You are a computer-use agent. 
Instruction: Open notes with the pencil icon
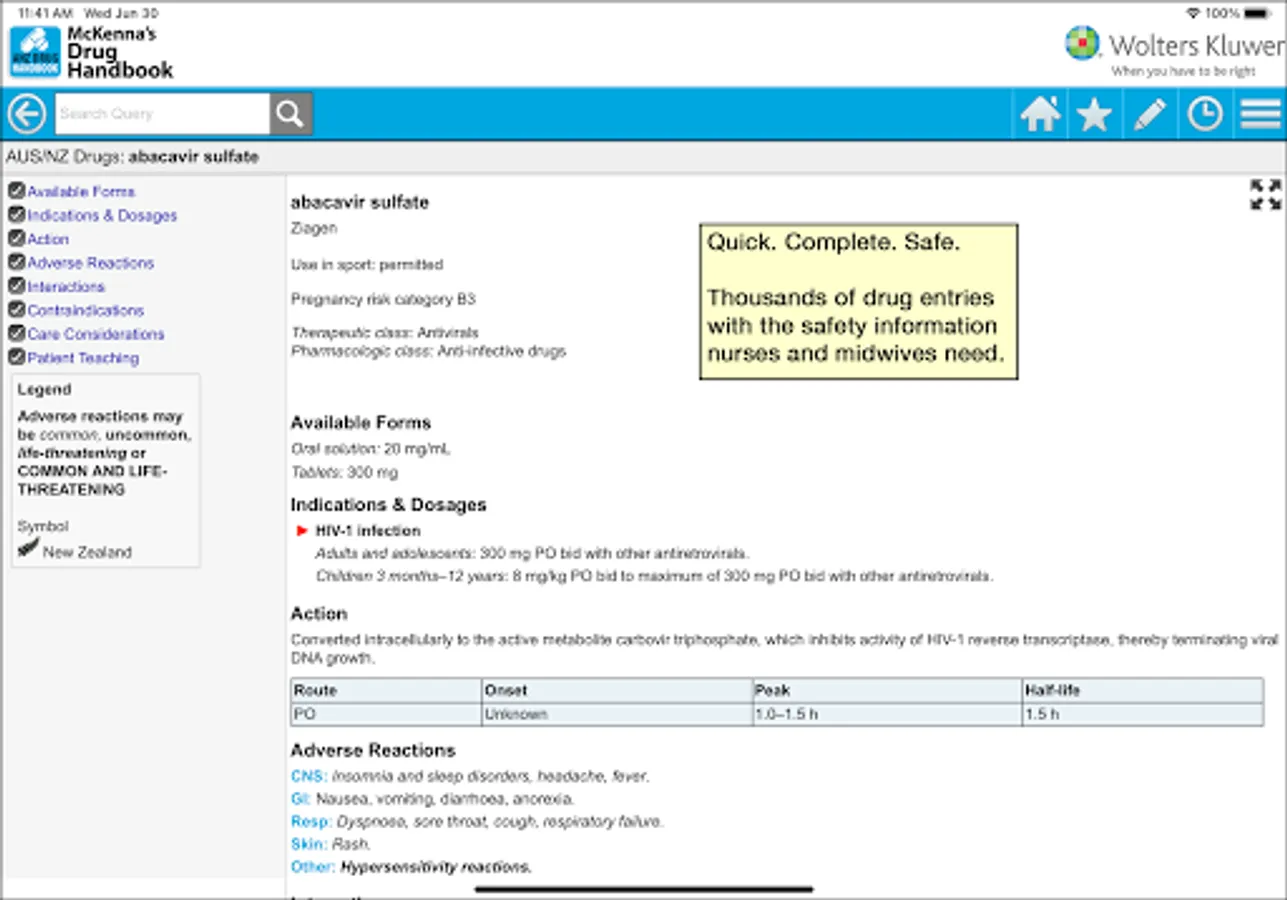(1150, 114)
